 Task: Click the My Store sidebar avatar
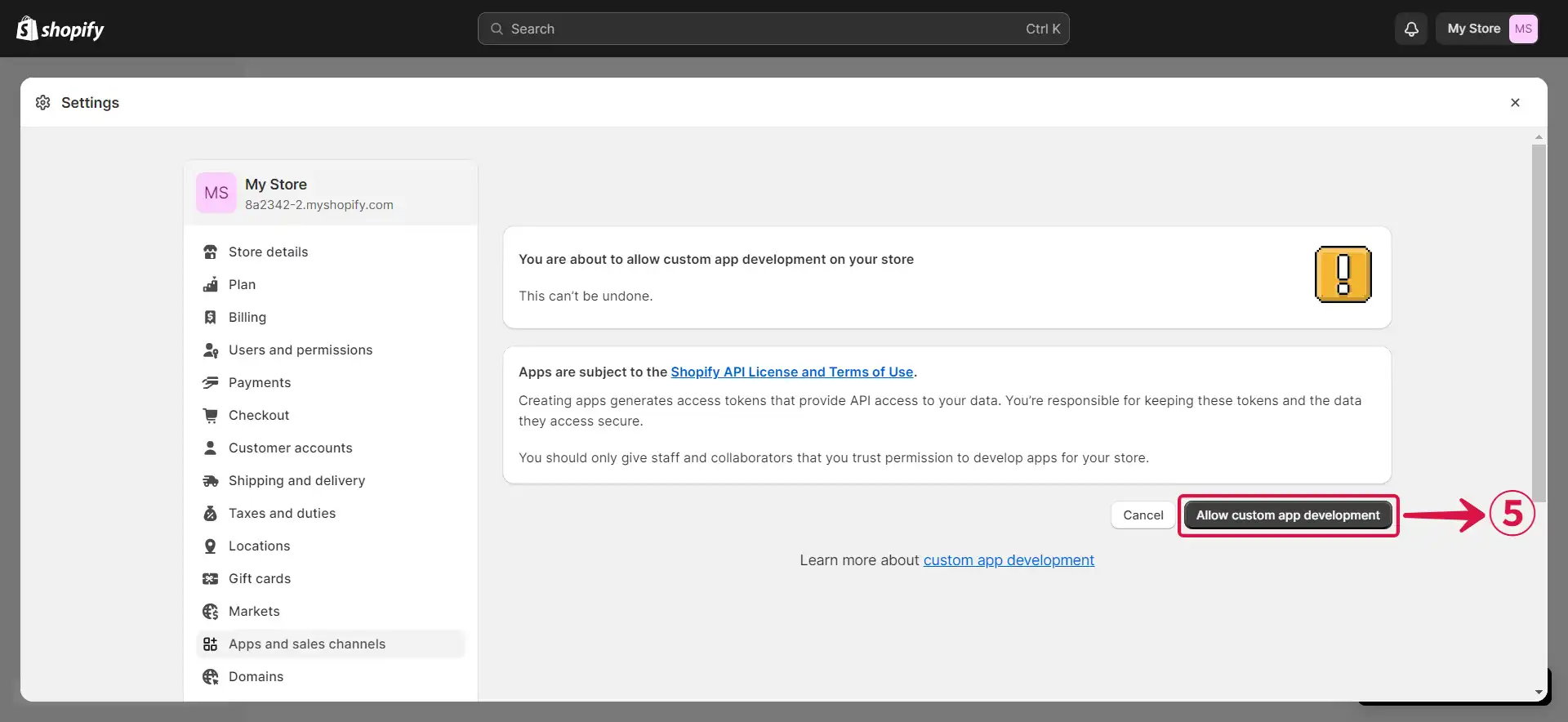(216, 193)
